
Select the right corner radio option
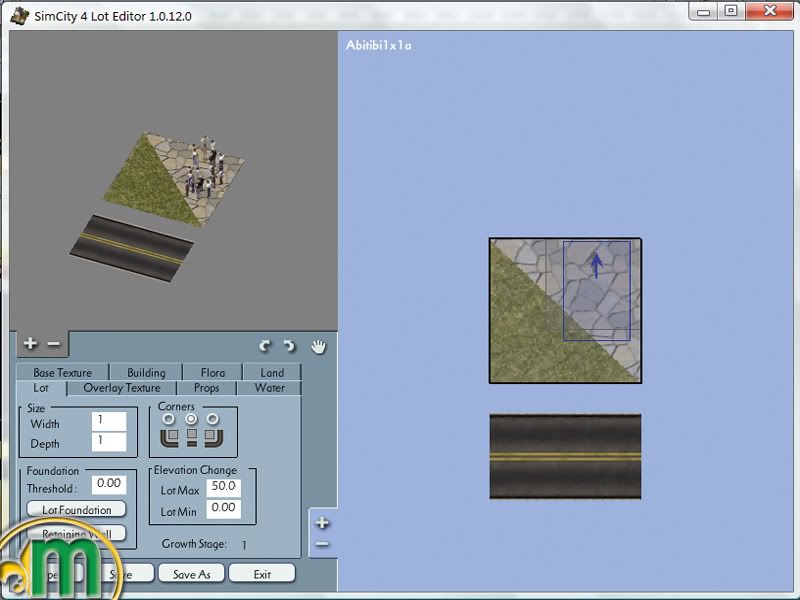point(213,419)
